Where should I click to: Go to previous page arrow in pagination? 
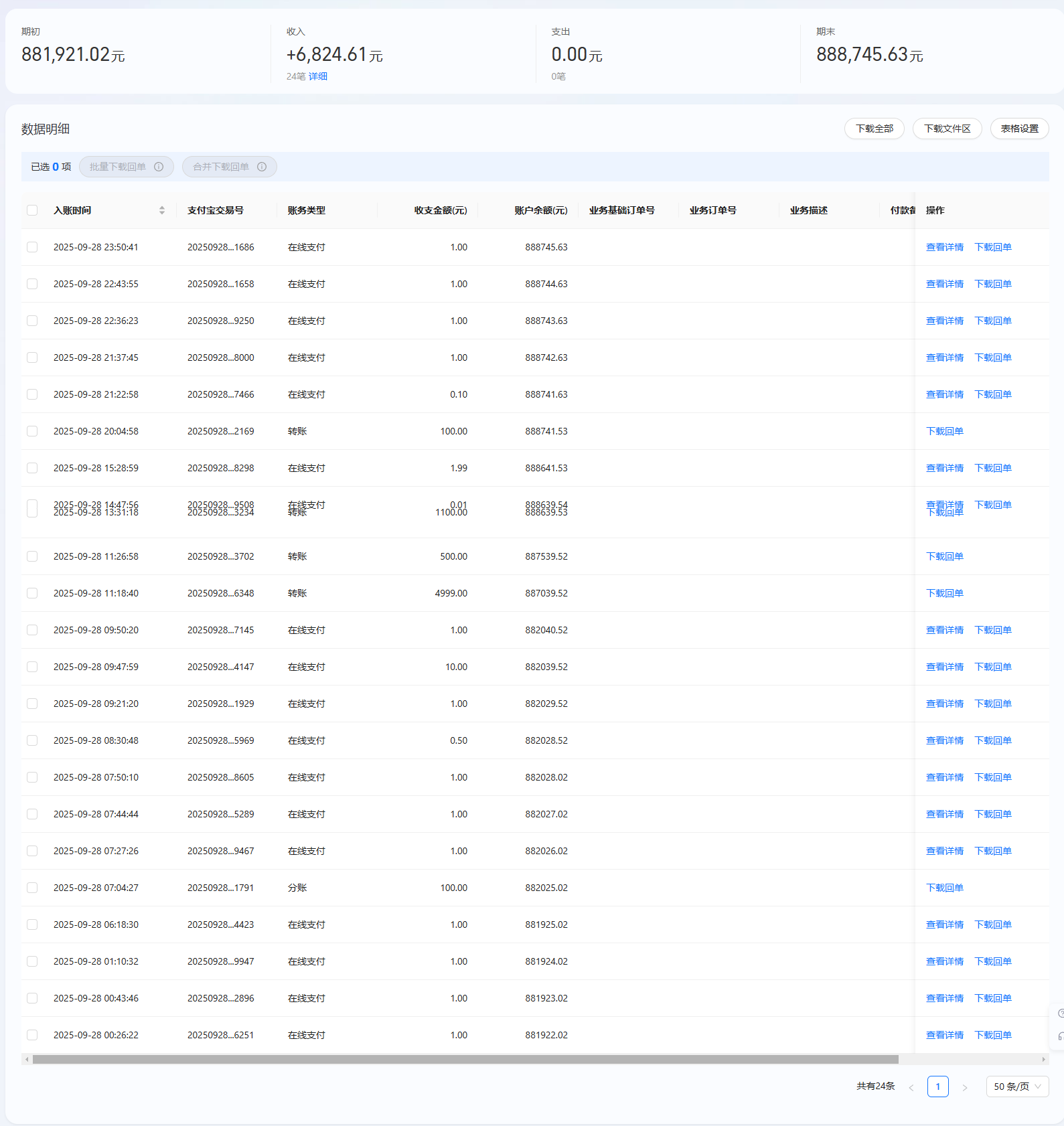click(x=911, y=1087)
